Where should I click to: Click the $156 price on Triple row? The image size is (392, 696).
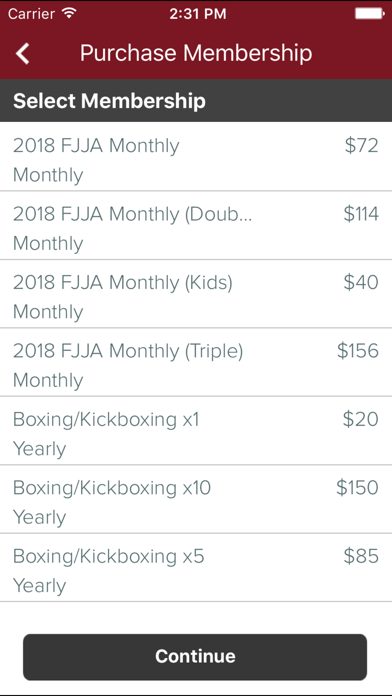pos(358,351)
